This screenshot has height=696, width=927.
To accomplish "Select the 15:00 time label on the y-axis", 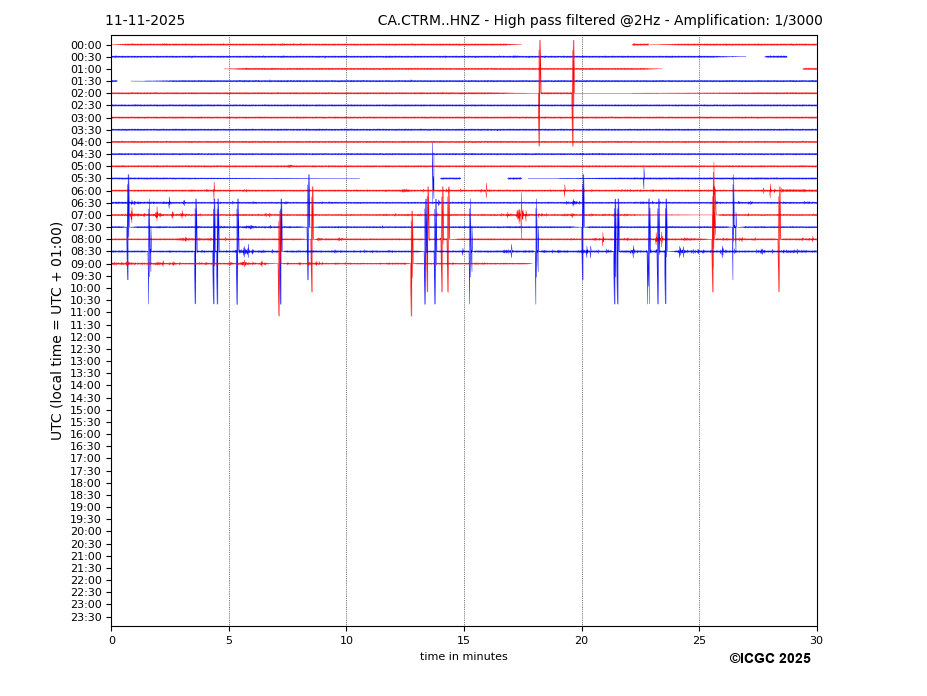I will pos(86,410).
